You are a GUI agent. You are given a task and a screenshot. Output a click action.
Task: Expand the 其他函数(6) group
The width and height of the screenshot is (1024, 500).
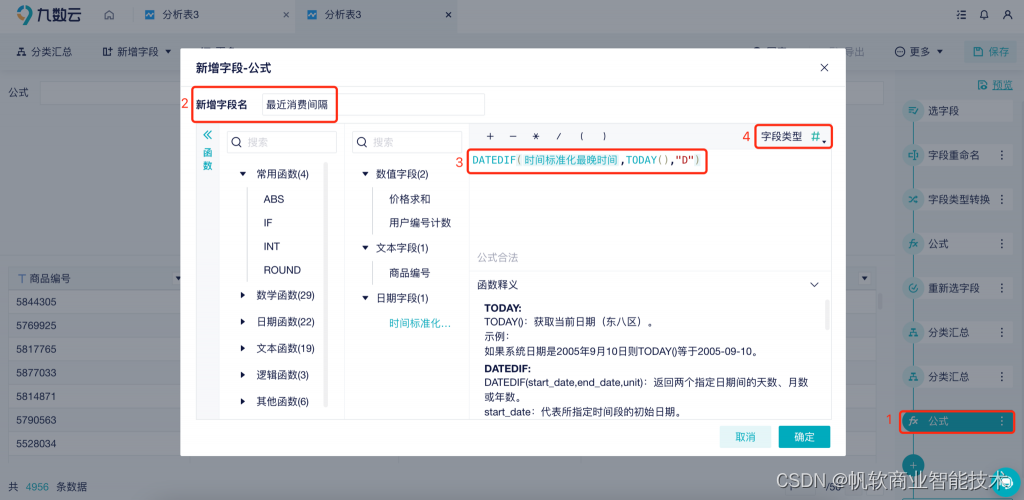point(243,401)
